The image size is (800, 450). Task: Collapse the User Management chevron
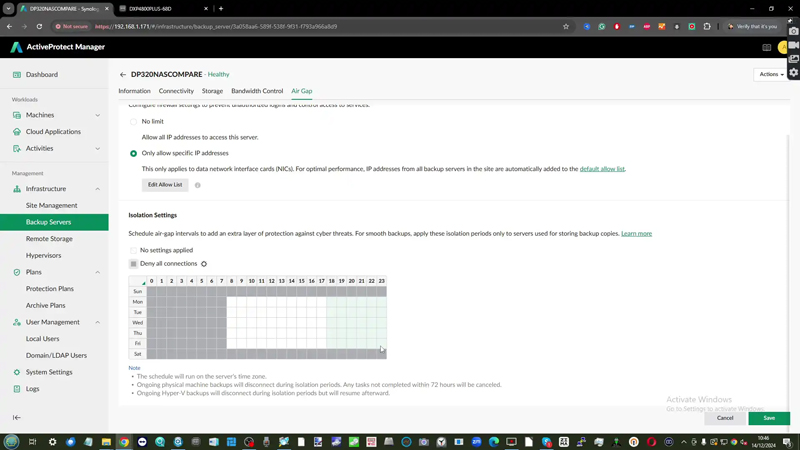97,322
